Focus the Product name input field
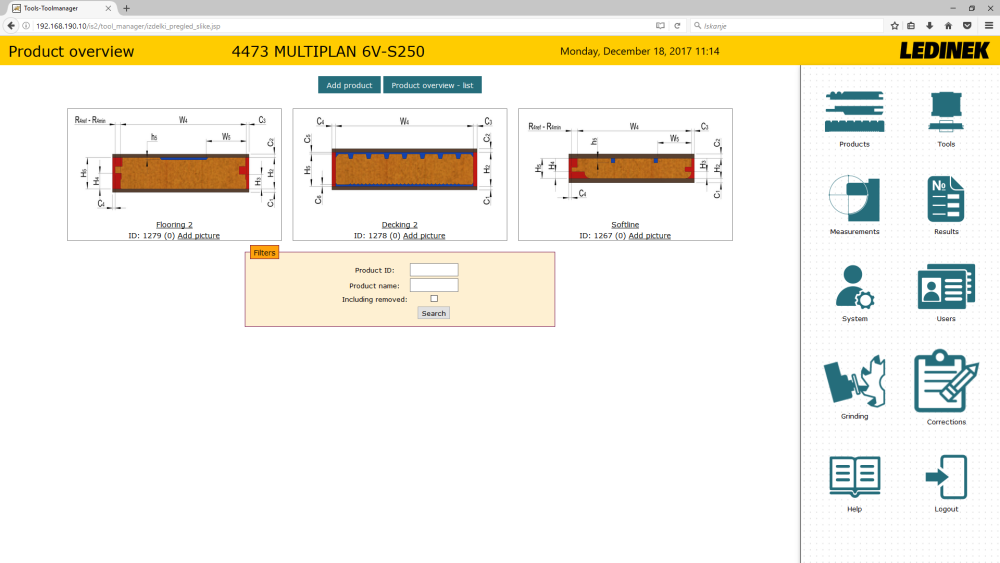This screenshot has height=563, width=1000. coord(434,285)
